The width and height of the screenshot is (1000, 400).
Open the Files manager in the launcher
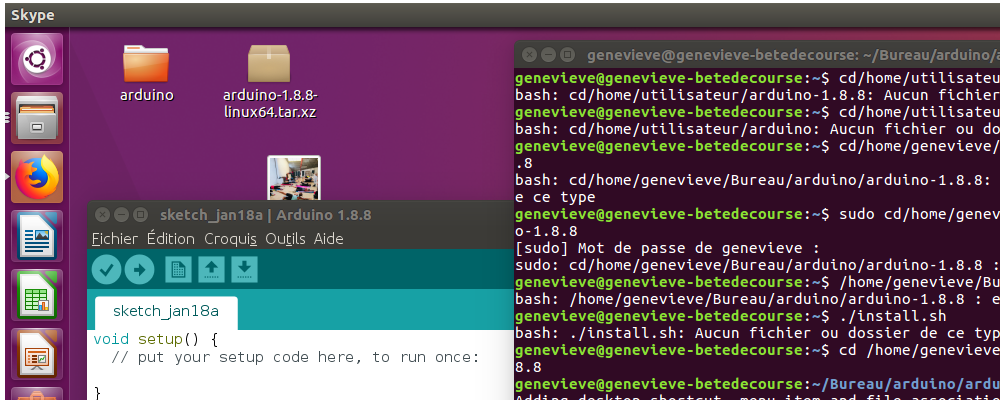(37, 118)
